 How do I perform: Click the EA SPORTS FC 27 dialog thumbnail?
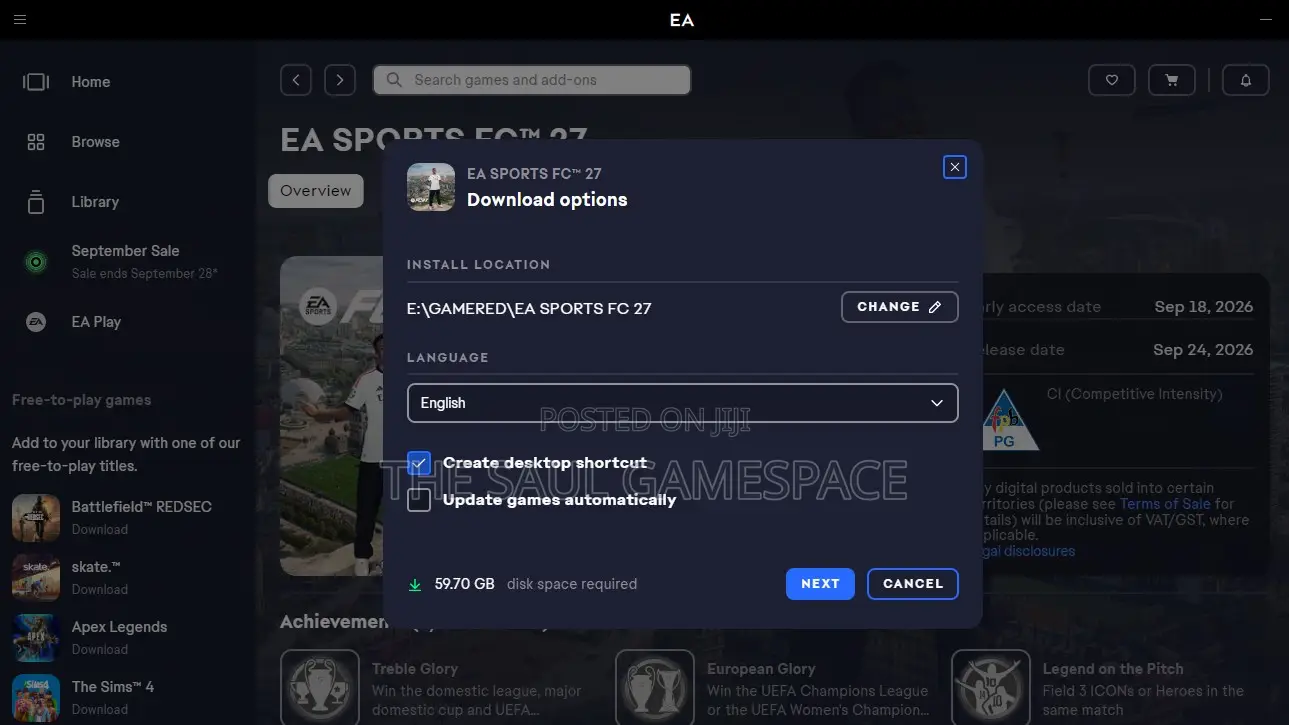pyautogui.click(x=431, y=187)
